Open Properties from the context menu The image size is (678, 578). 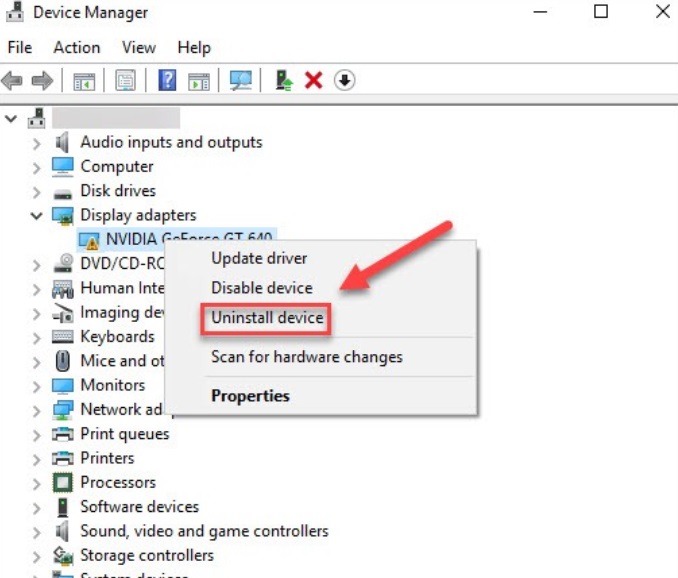(250, 396)
